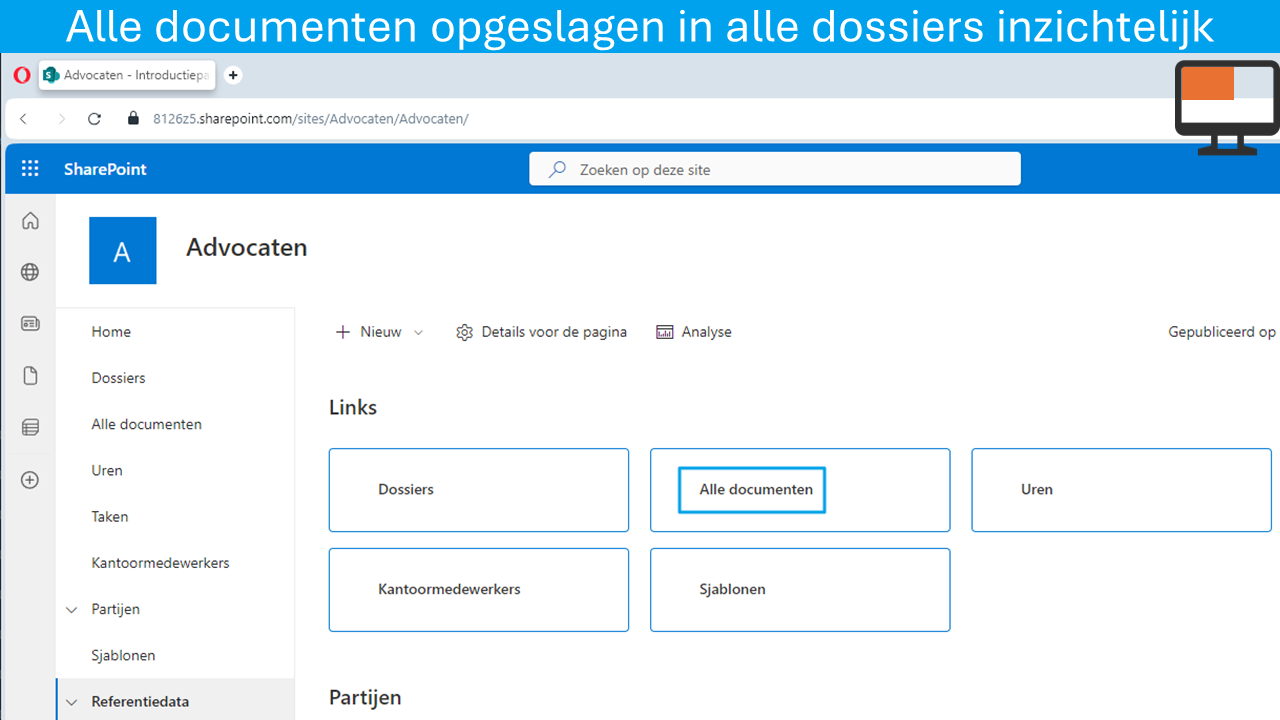This screenshot has width=1280, height=720.
Task: Click the Advocaten site logo tile
Action: pos(122,251)
